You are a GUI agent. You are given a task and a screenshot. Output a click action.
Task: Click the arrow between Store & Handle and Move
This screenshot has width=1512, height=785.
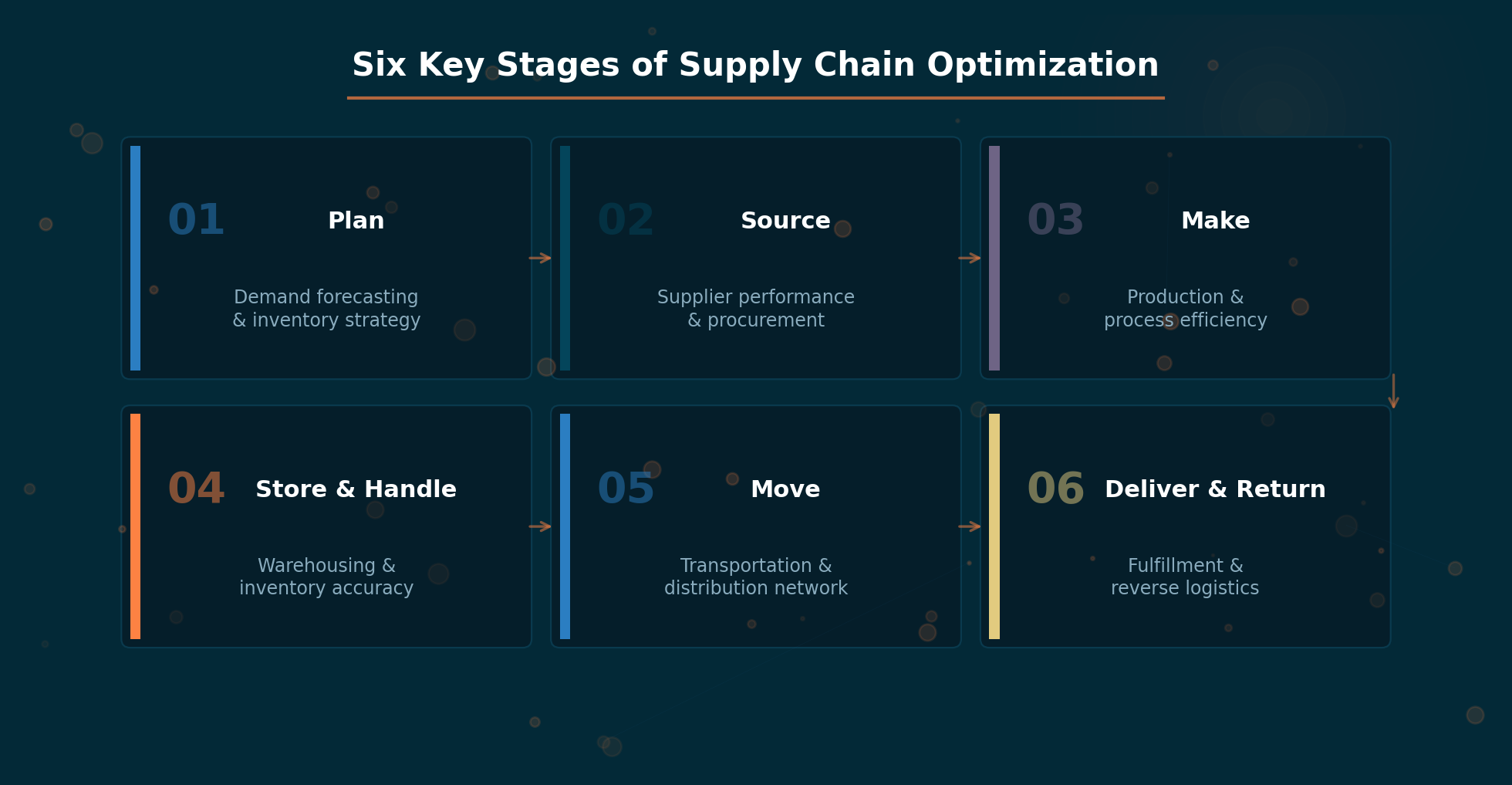point(541,526)
